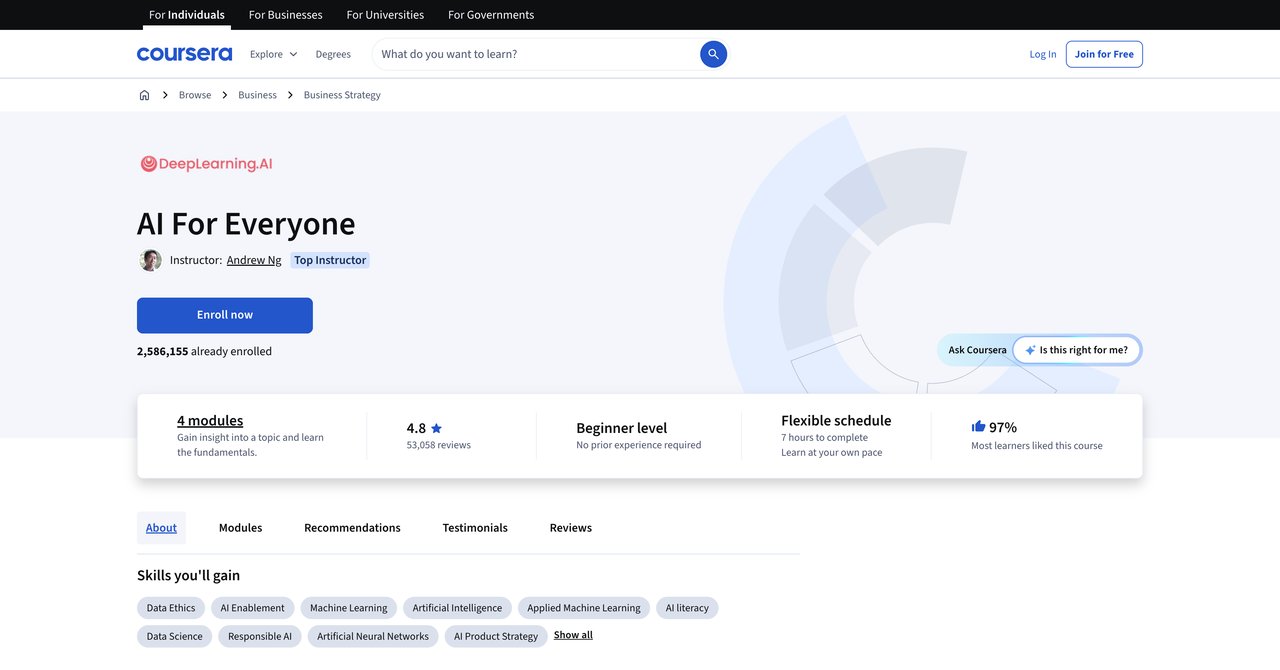This screenshot has width=1280, height=670.
Task: Click the Data Science skill tag
Action: tap(174, 636)
